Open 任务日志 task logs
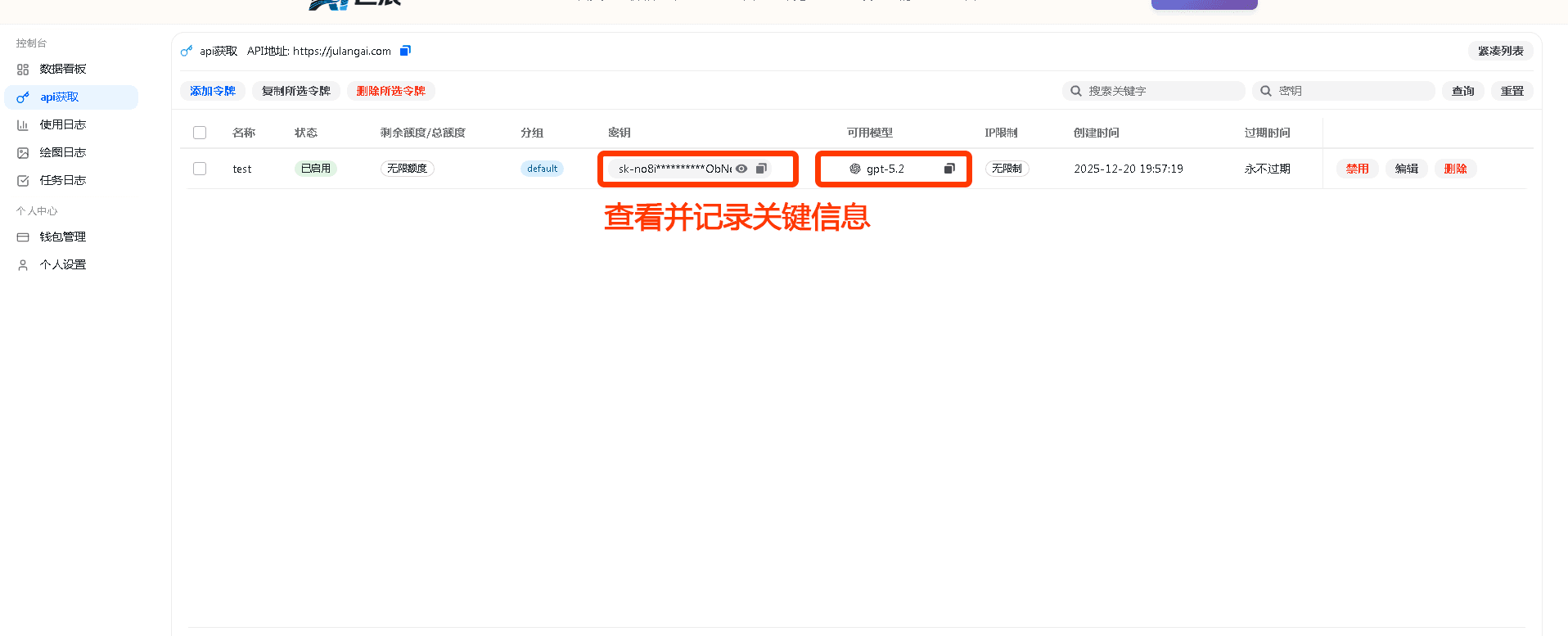 [62, 180]
